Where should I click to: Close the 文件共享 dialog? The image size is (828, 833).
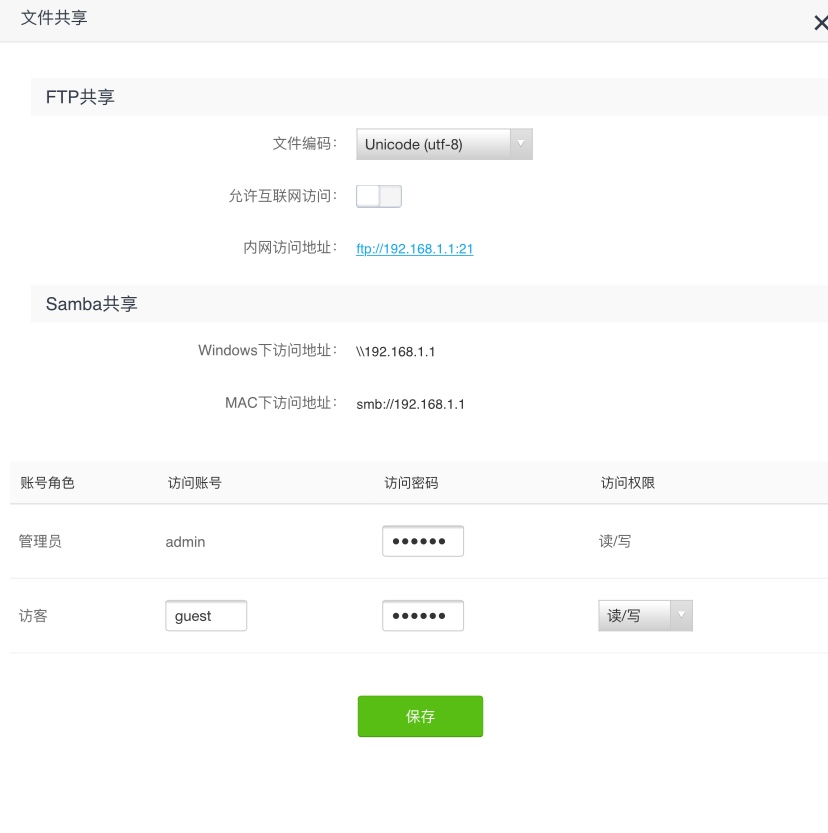coord(820,24)
